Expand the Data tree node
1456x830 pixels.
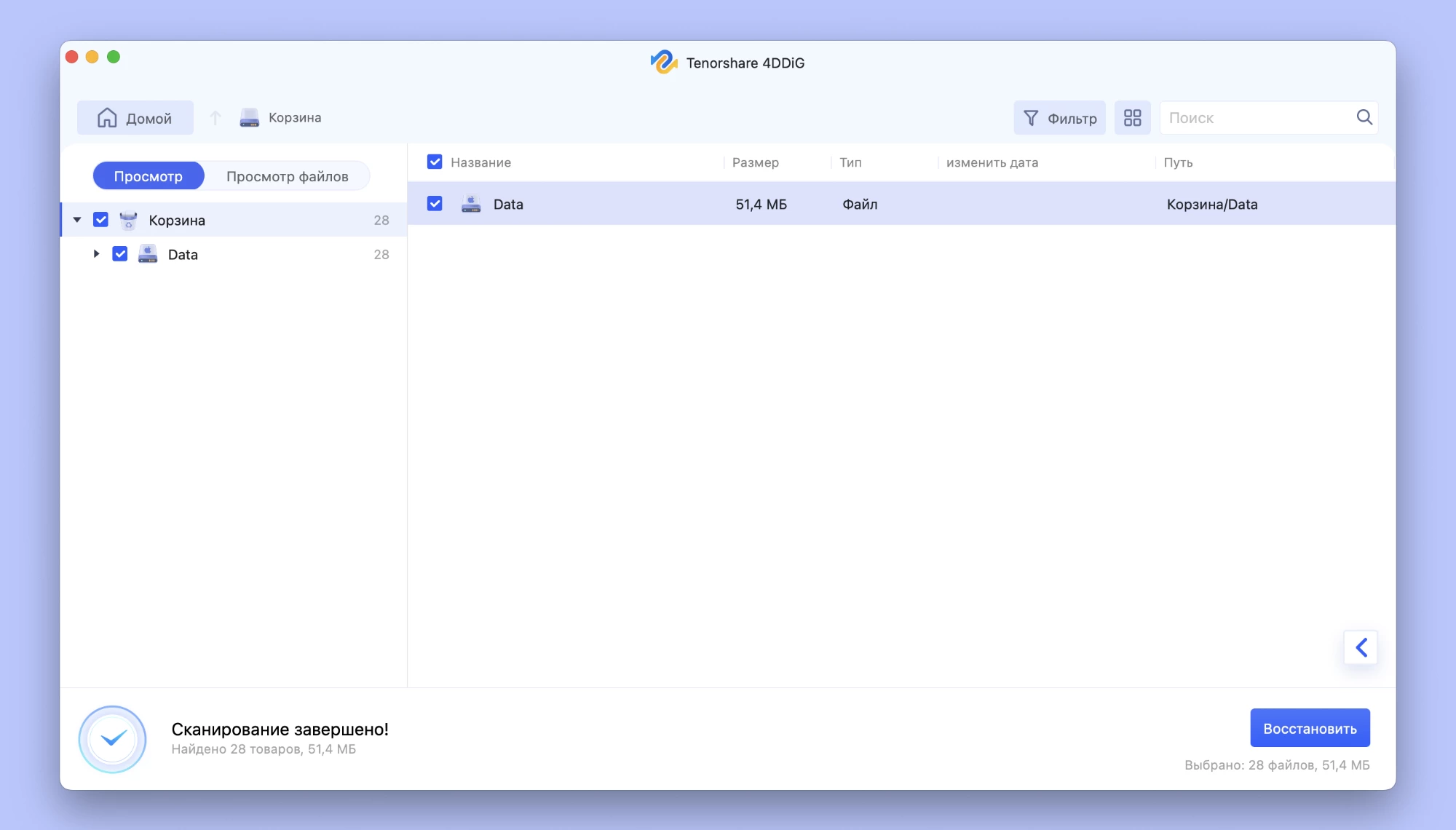96,254
